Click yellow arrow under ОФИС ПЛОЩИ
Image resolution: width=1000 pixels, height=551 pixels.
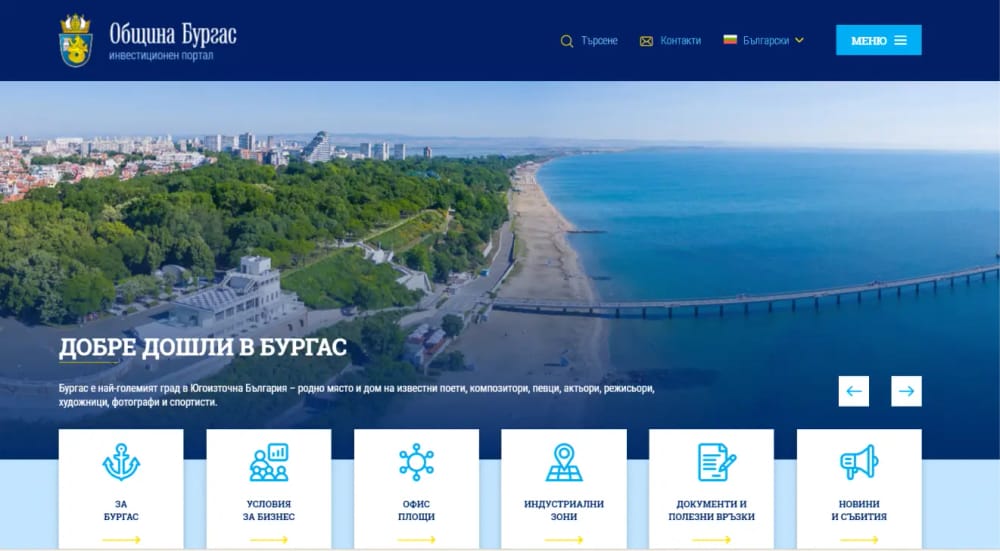pyautogui.click(x=416, y=540)
